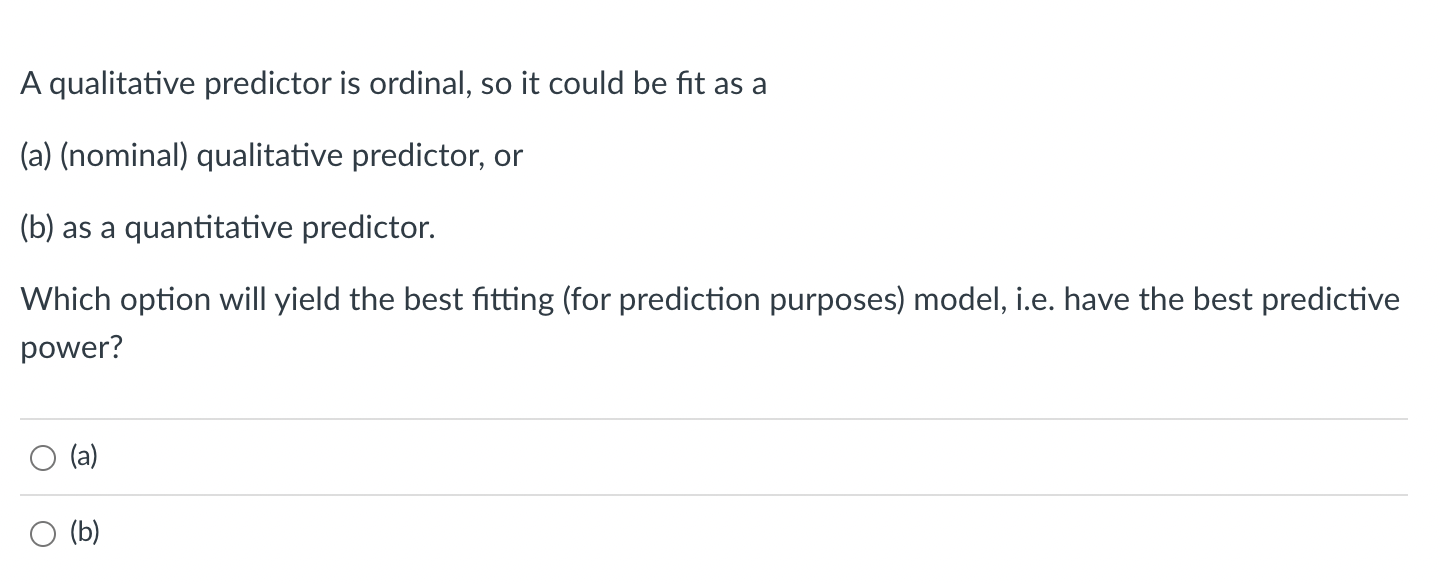Image resolution: width=1440 pixels, height=584 pixels.
Task: Click the line reading (a) (nominal) qualitative predictor
Action: coord(271,155)
